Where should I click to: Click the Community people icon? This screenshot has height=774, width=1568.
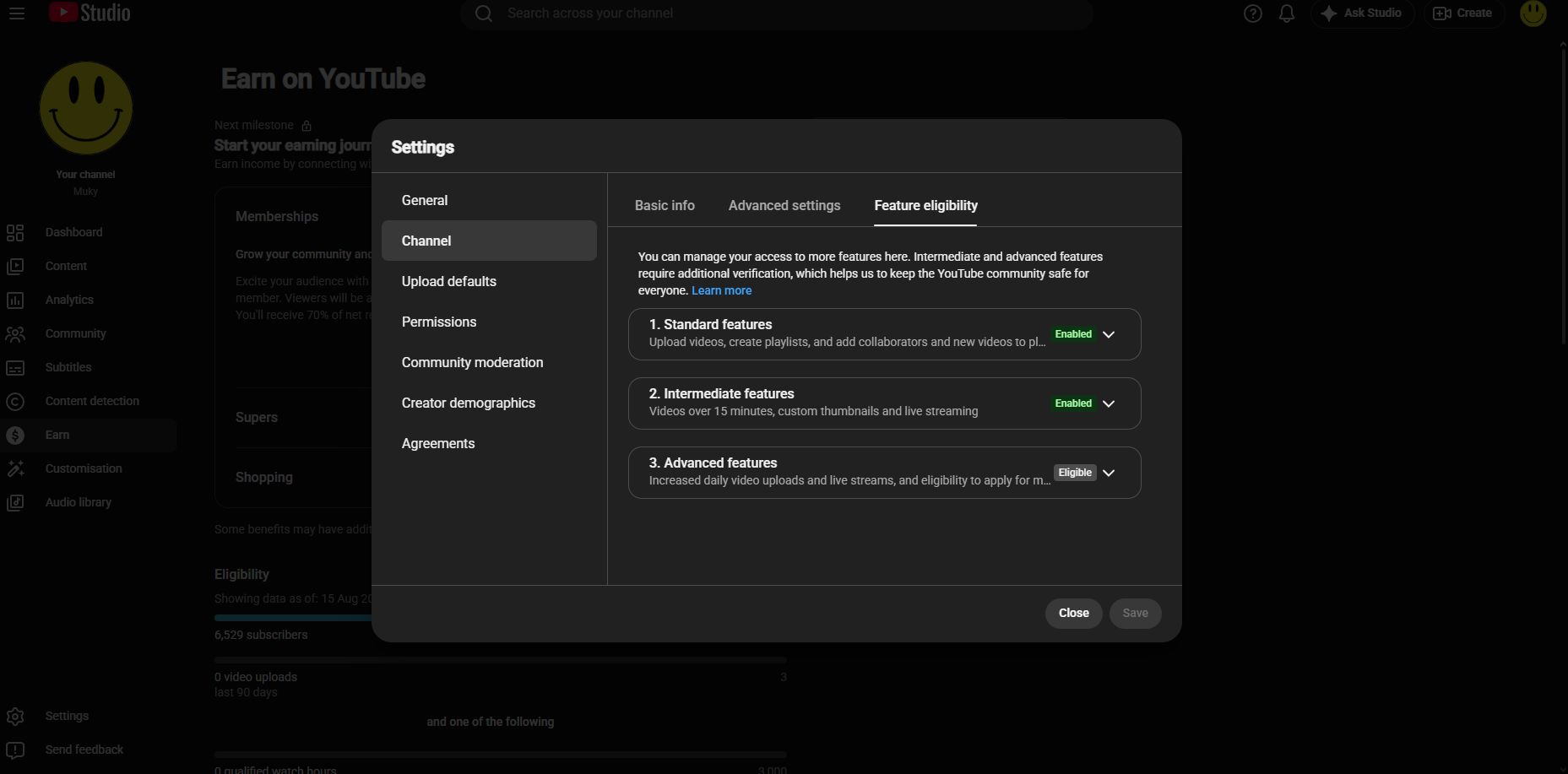15,334
